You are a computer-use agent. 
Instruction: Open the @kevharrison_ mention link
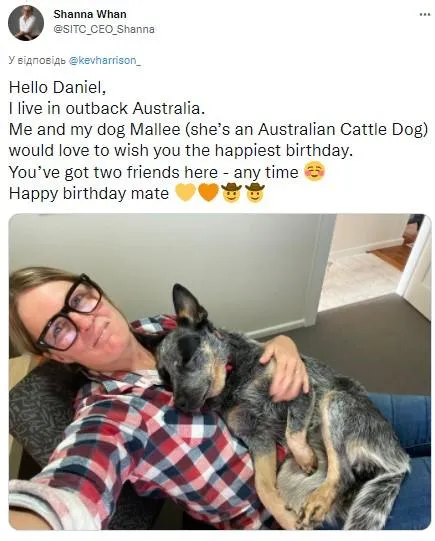pos(105,60)
